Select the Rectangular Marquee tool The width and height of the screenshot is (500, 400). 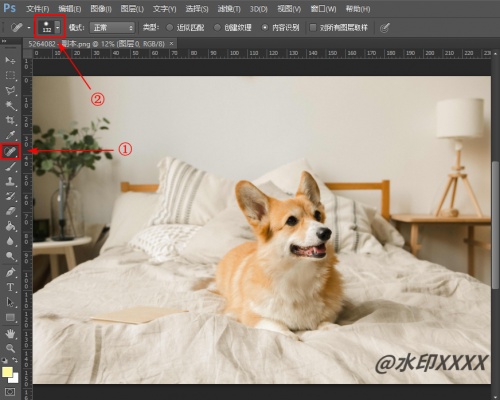tap(10, 75)
